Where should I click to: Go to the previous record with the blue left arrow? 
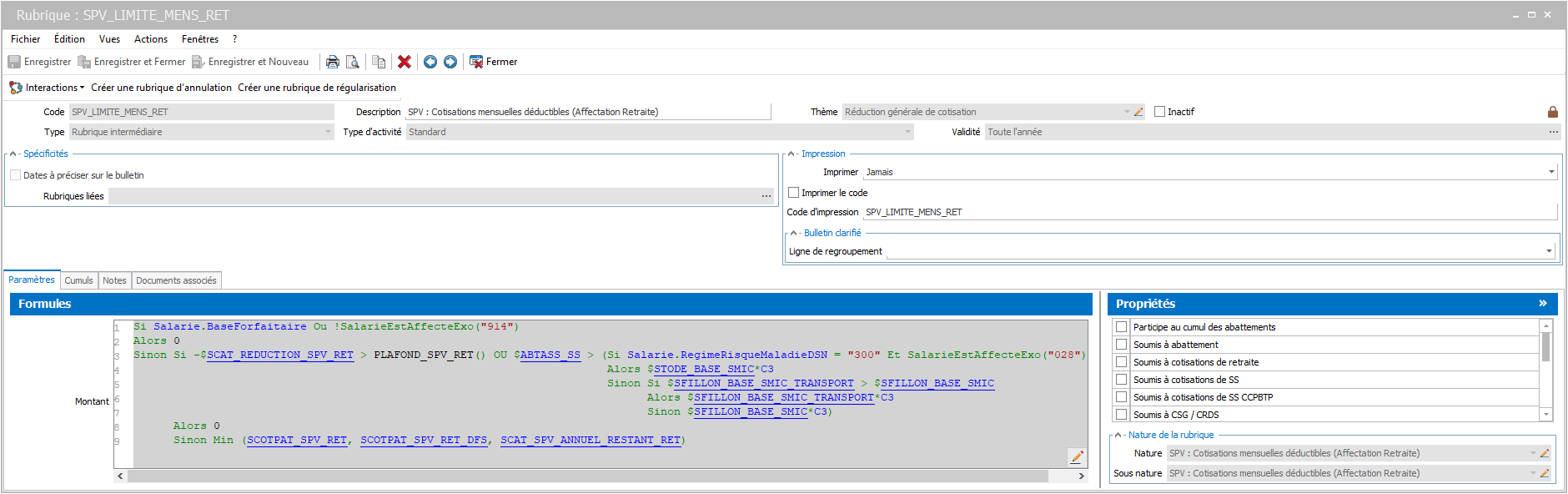click(x=430, y=62)
